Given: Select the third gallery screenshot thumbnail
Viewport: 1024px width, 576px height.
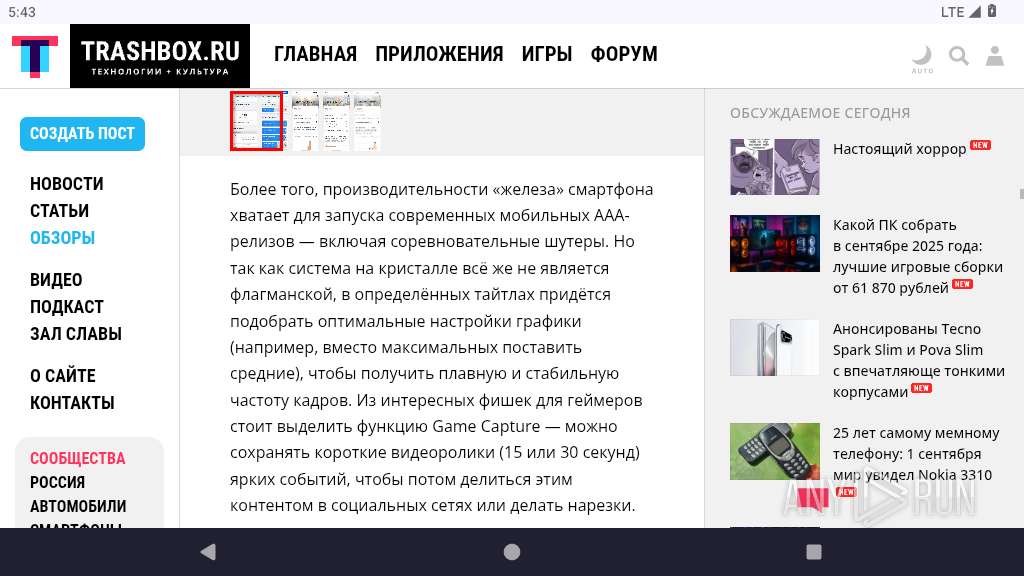Looking at the screenshot, I should (x=336, y=121).
